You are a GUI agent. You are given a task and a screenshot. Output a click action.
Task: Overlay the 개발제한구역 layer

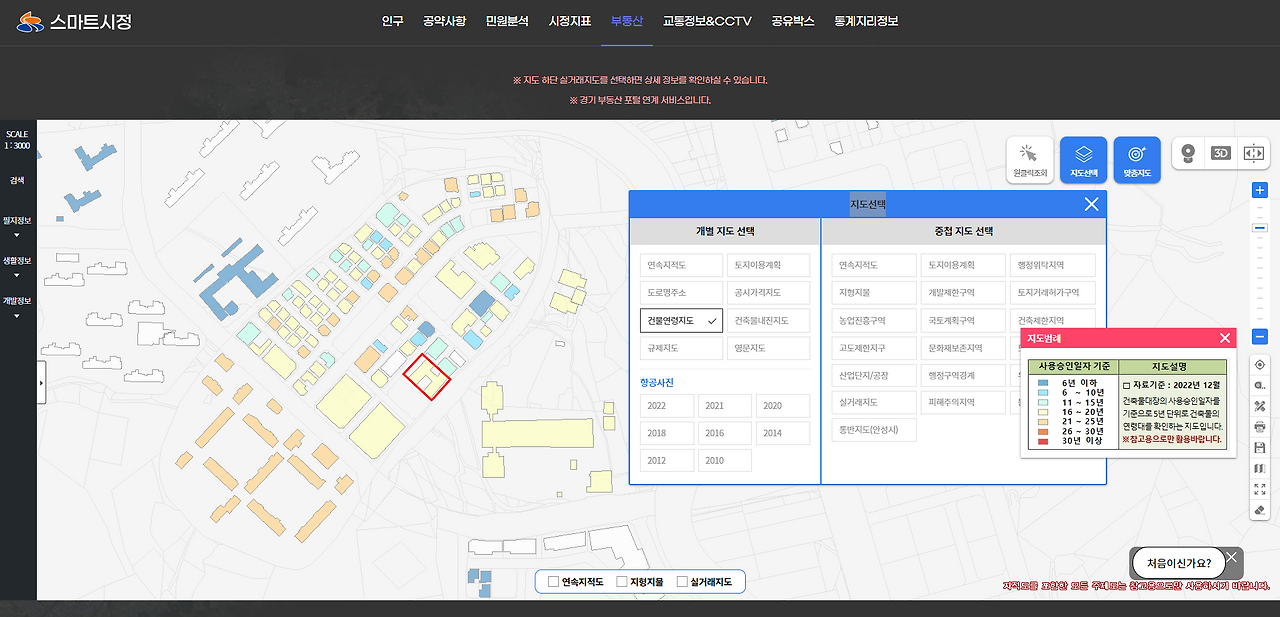coord(963,293)
